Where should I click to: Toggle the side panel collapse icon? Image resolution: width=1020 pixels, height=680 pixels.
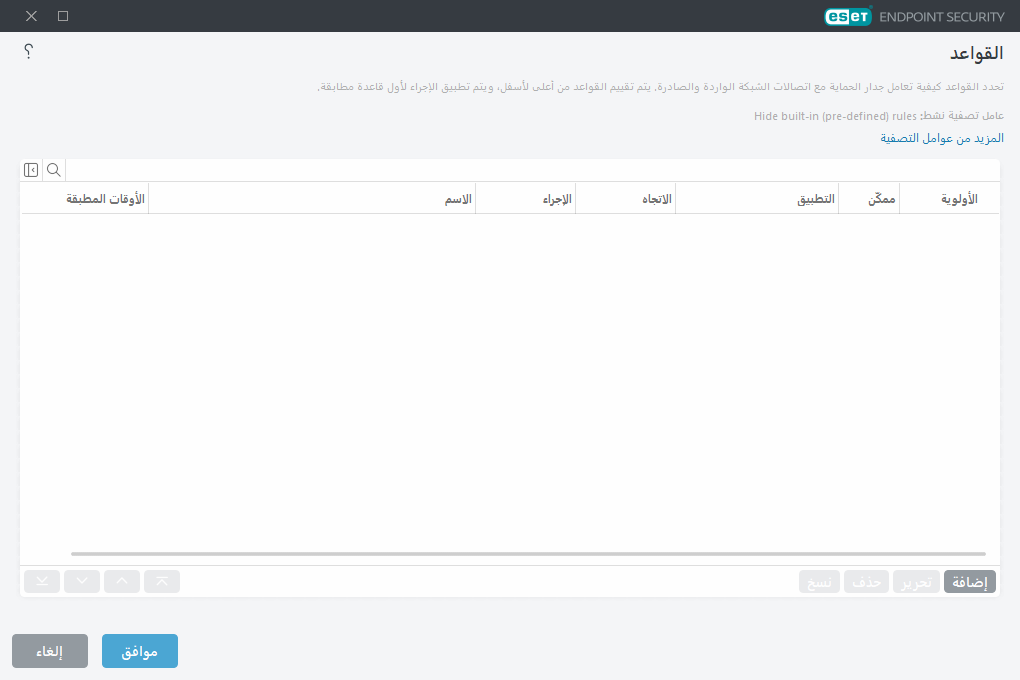[31, 170]
